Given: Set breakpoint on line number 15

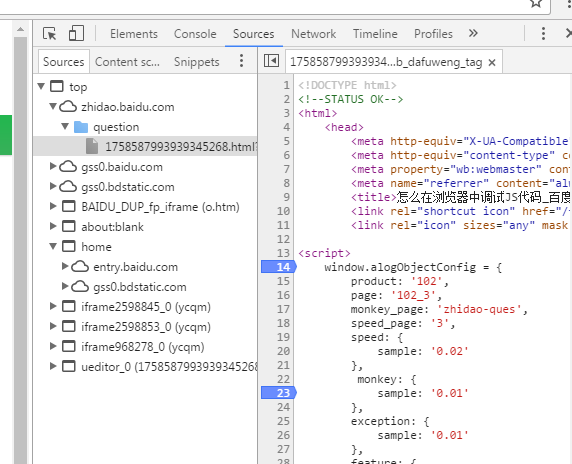Looking at the screenshot, I should 283,281.
